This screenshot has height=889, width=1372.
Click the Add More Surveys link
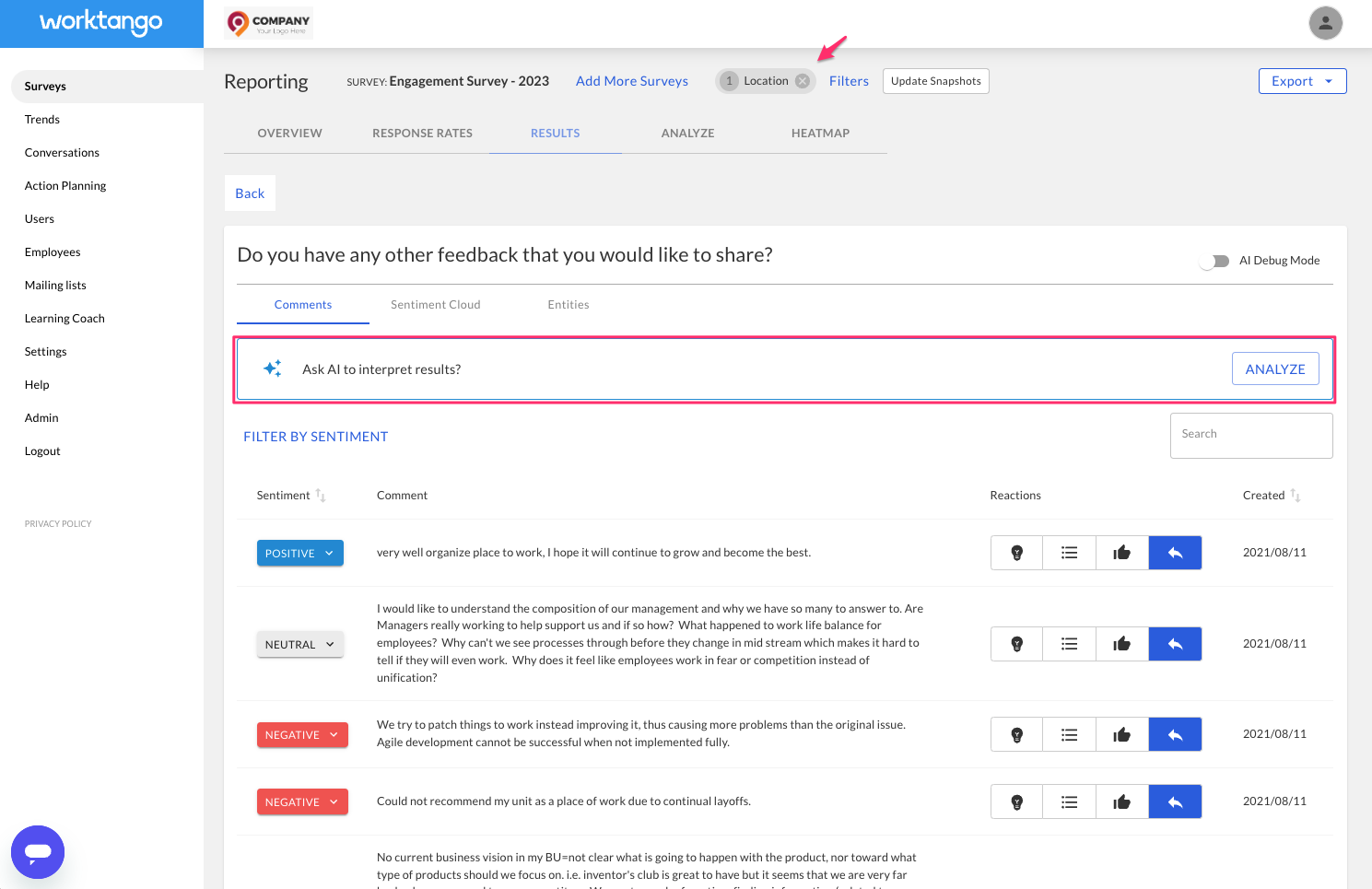click(632, 81)
